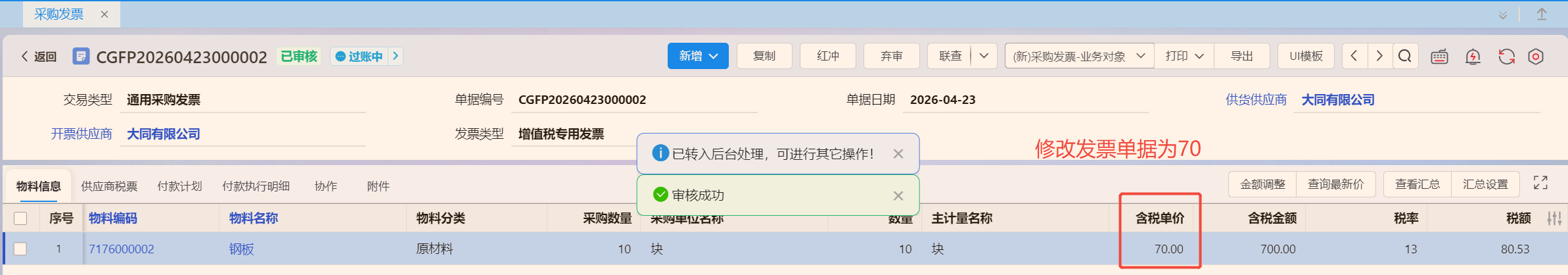Open material code 7176000002 link
Viewport: 1568px width, 275px height.
(122, 249)
